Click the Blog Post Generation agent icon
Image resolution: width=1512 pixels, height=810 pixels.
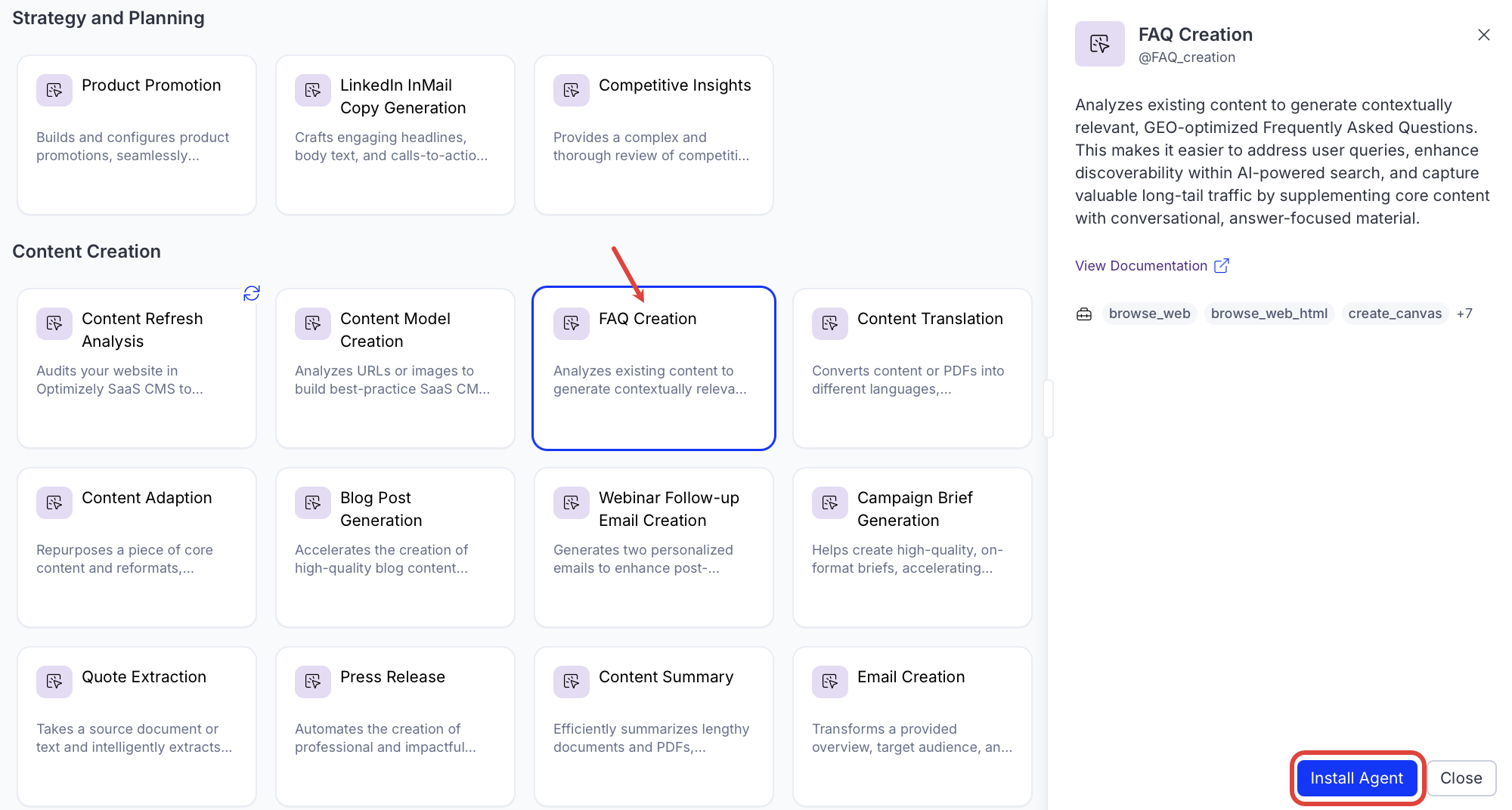click(313, 503)
